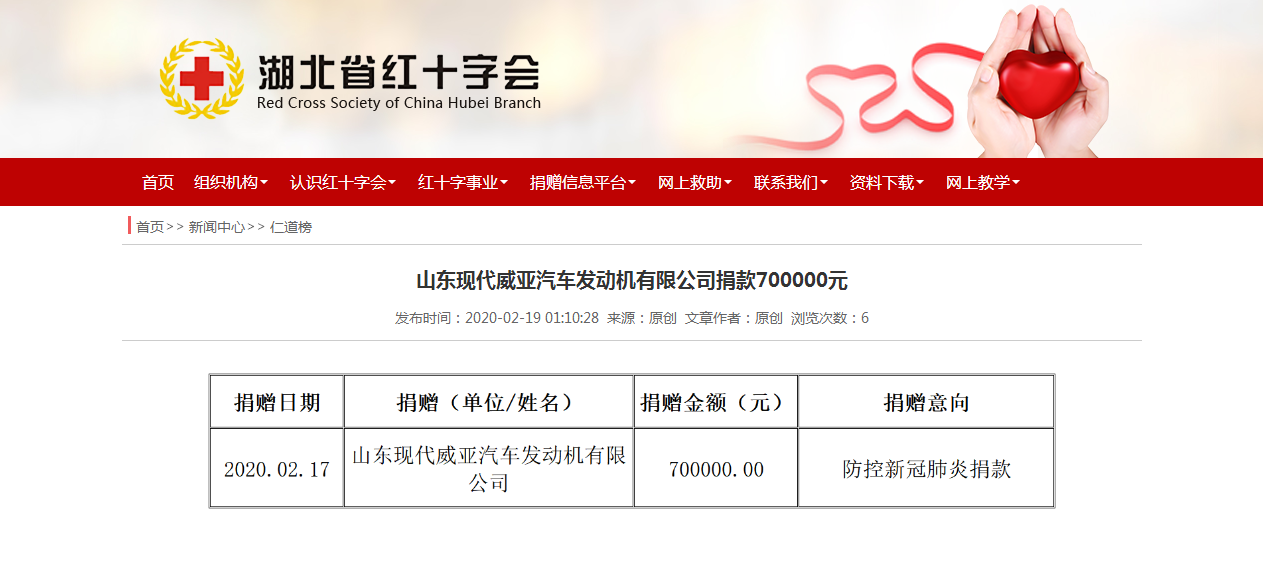This screenshot has height=574, width=1263.
Task: Click Red Cross Society of China Hubei Branch text
Action: click(399, 103)
